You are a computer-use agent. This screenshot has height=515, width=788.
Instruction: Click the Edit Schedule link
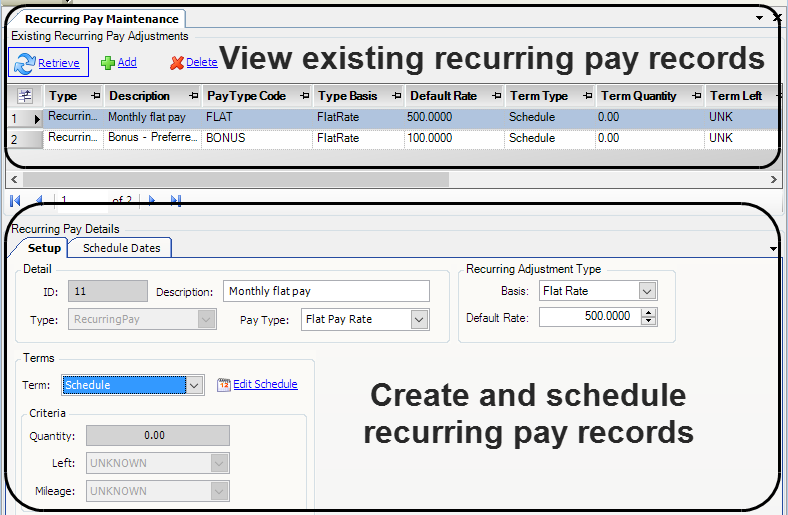click(x=265, y=385)
